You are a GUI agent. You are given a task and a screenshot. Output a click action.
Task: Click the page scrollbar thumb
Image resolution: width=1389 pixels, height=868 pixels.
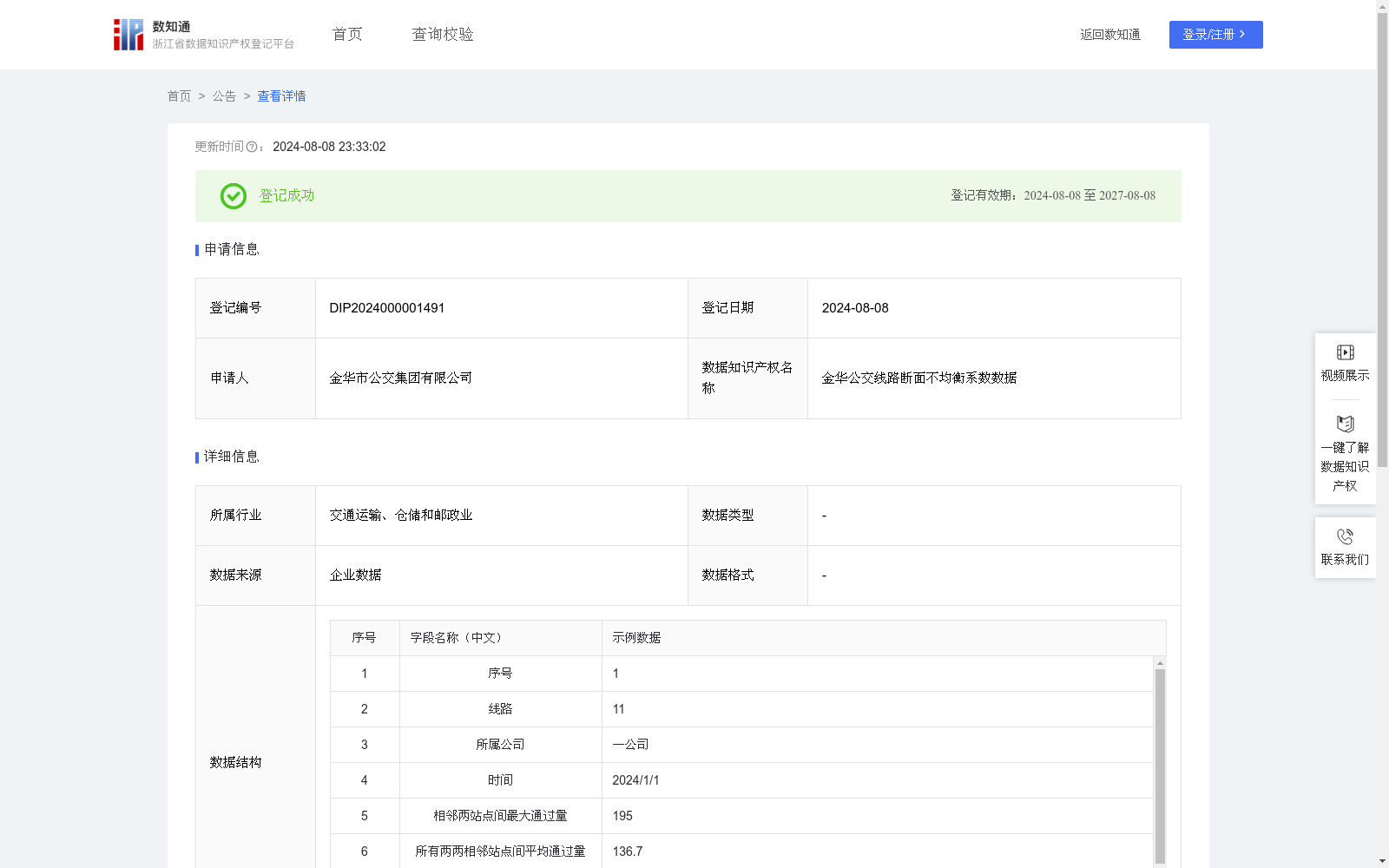(x=1382, y=241)
